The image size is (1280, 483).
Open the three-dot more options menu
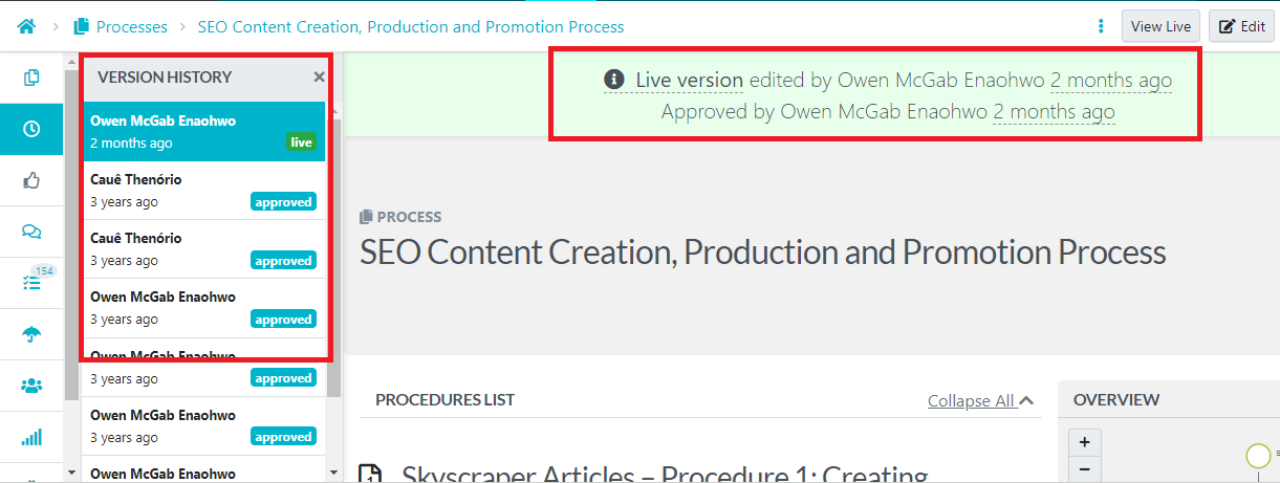pos(1101,27)
